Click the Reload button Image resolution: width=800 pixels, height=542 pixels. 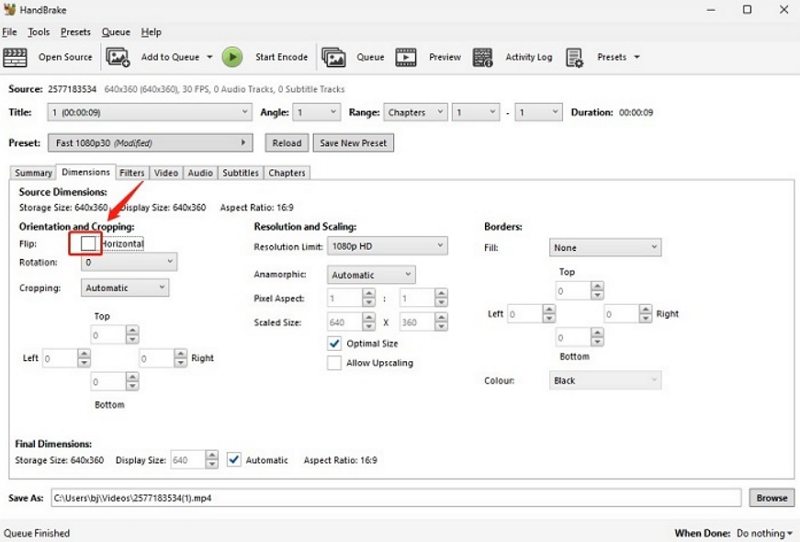coord(287,143)
